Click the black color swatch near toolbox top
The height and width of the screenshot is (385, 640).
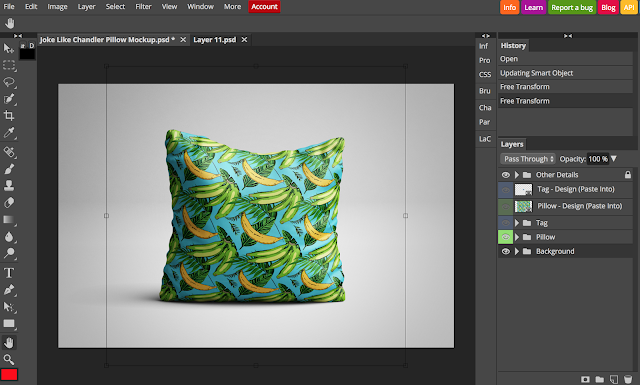point(27,54)
